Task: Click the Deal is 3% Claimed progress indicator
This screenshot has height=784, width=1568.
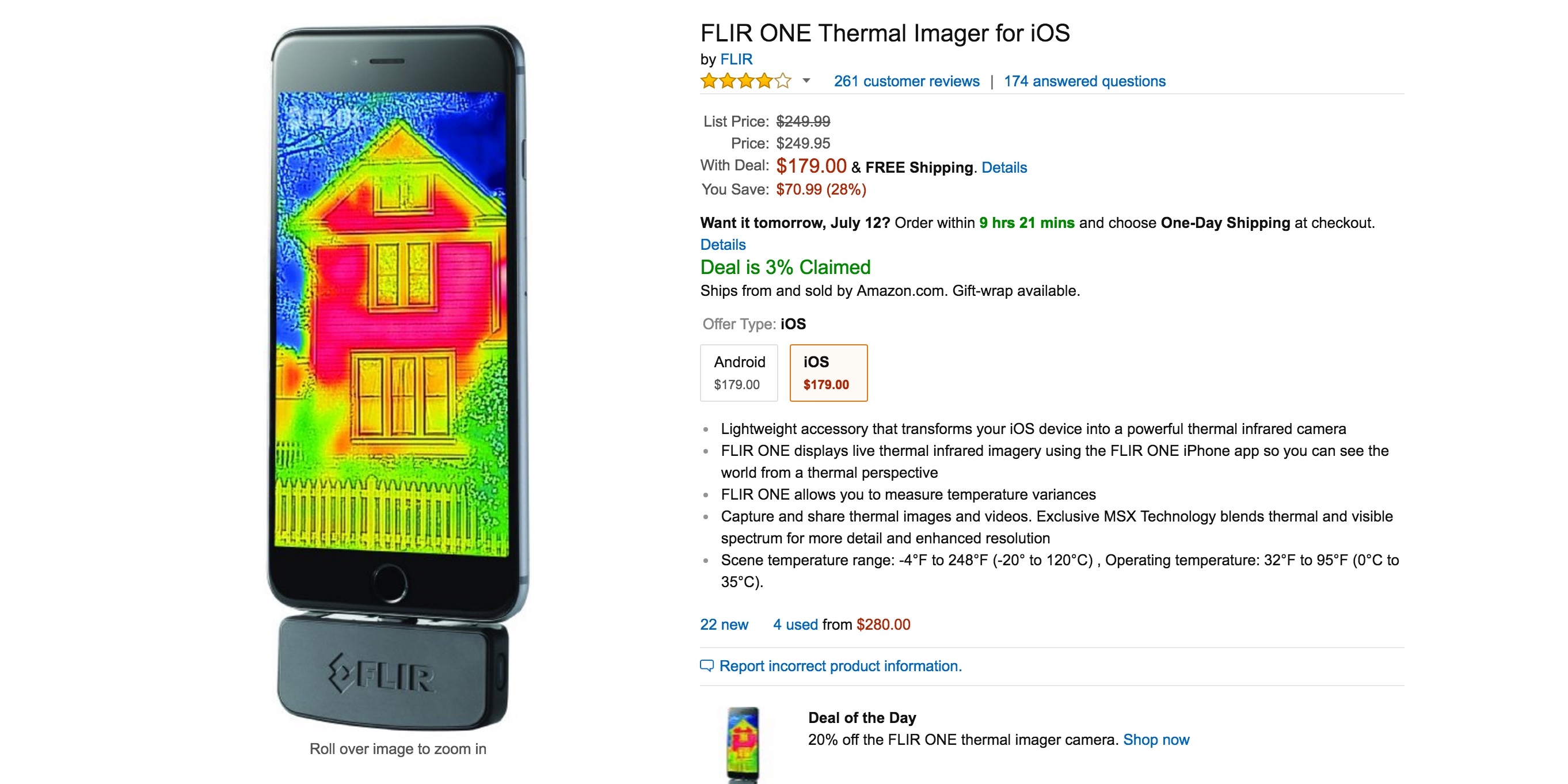Action: coord(785,267)
